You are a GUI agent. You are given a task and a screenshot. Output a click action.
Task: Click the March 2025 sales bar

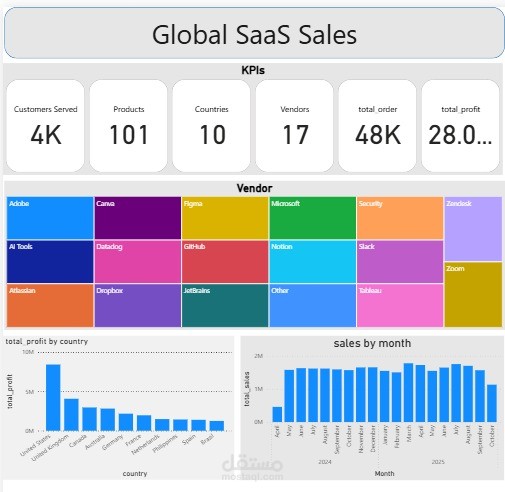(408, 393)
